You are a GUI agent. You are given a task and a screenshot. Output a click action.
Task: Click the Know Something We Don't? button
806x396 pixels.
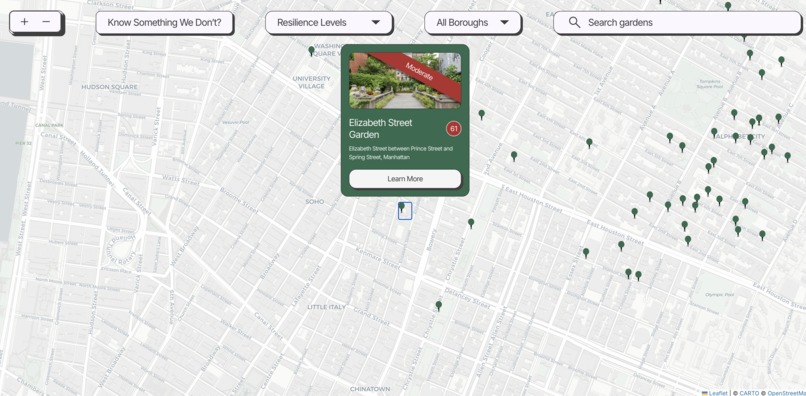[x=164, y=23]
